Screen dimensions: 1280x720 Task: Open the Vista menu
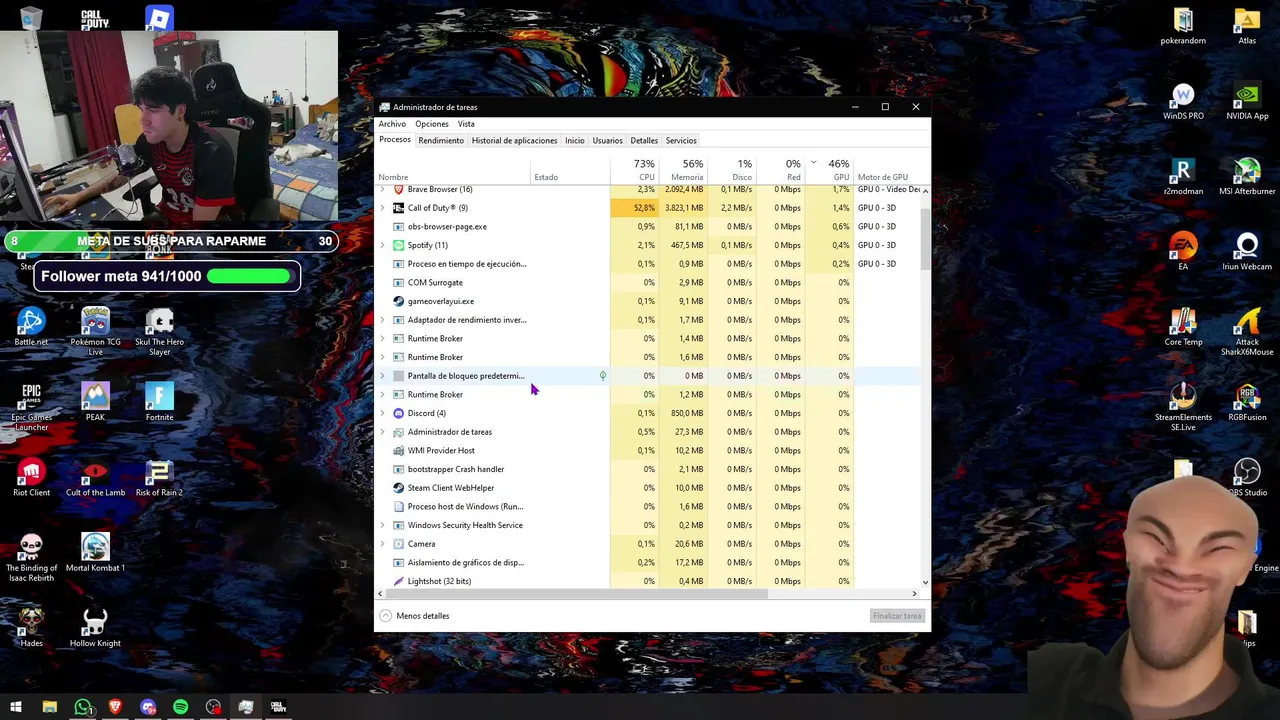coord(466,124)
